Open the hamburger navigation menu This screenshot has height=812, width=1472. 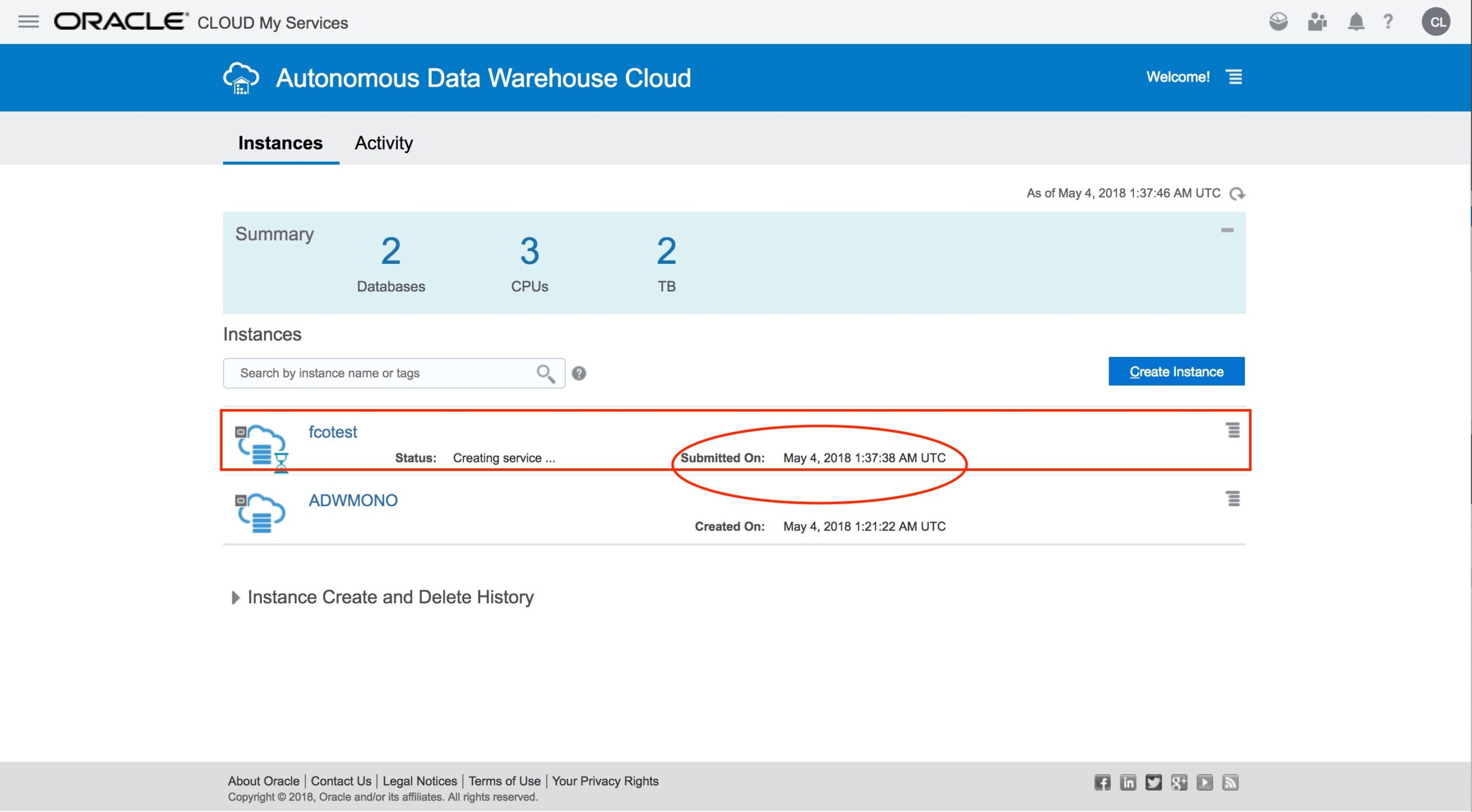(28, 22)
